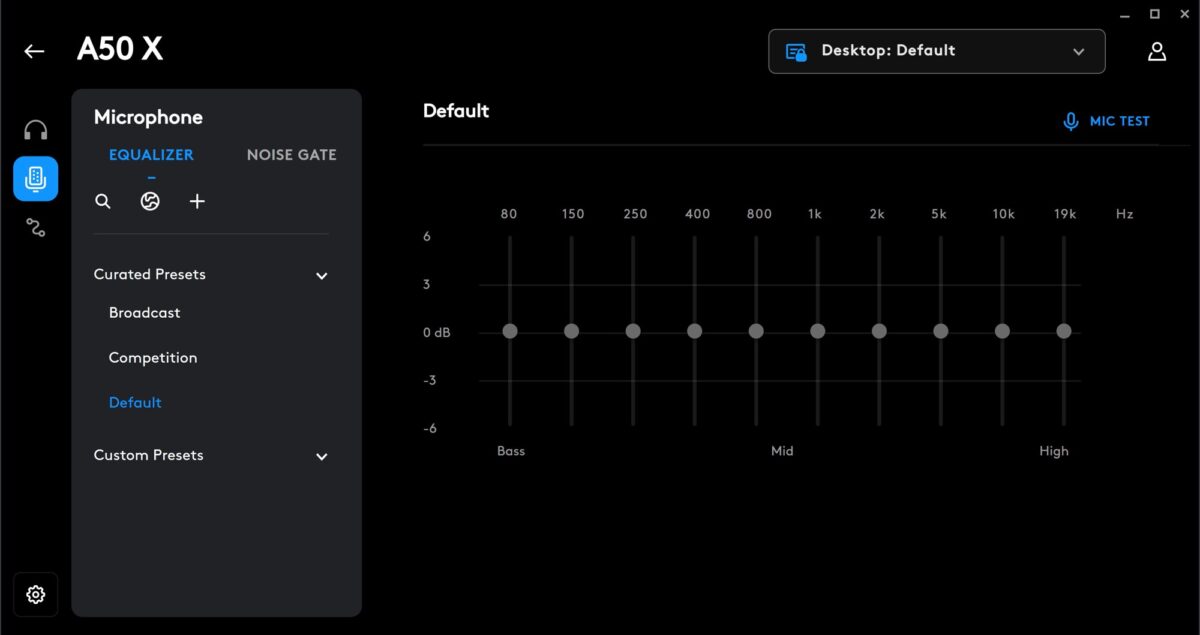
Task: Maximize the G HUB window
Action: point(1155,14)
